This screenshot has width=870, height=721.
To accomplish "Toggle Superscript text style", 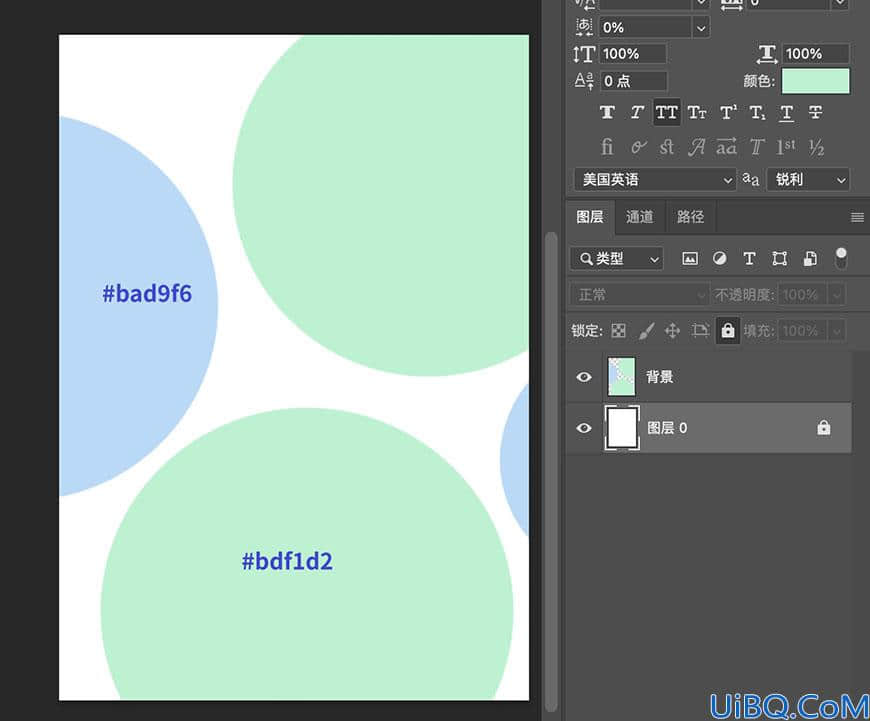I will [728, 113].
